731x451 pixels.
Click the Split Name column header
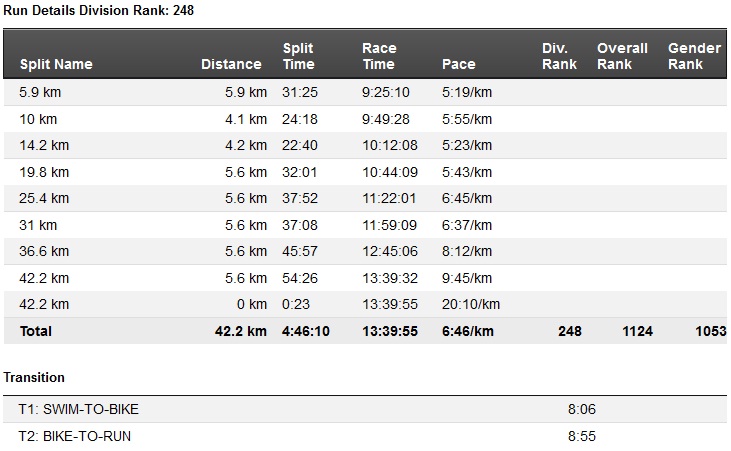[56, 64]
